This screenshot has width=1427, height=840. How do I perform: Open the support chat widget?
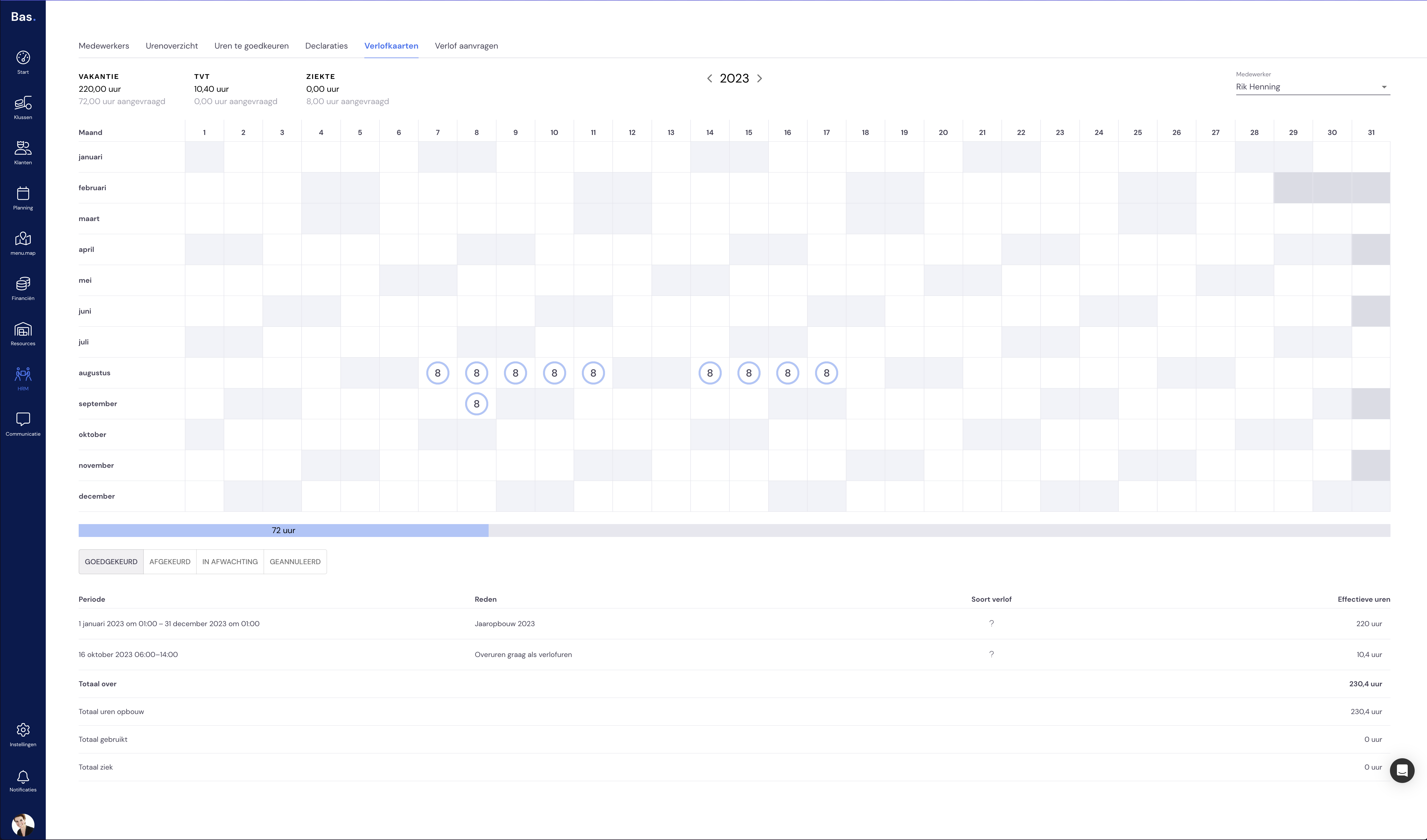coord(1402,770)
